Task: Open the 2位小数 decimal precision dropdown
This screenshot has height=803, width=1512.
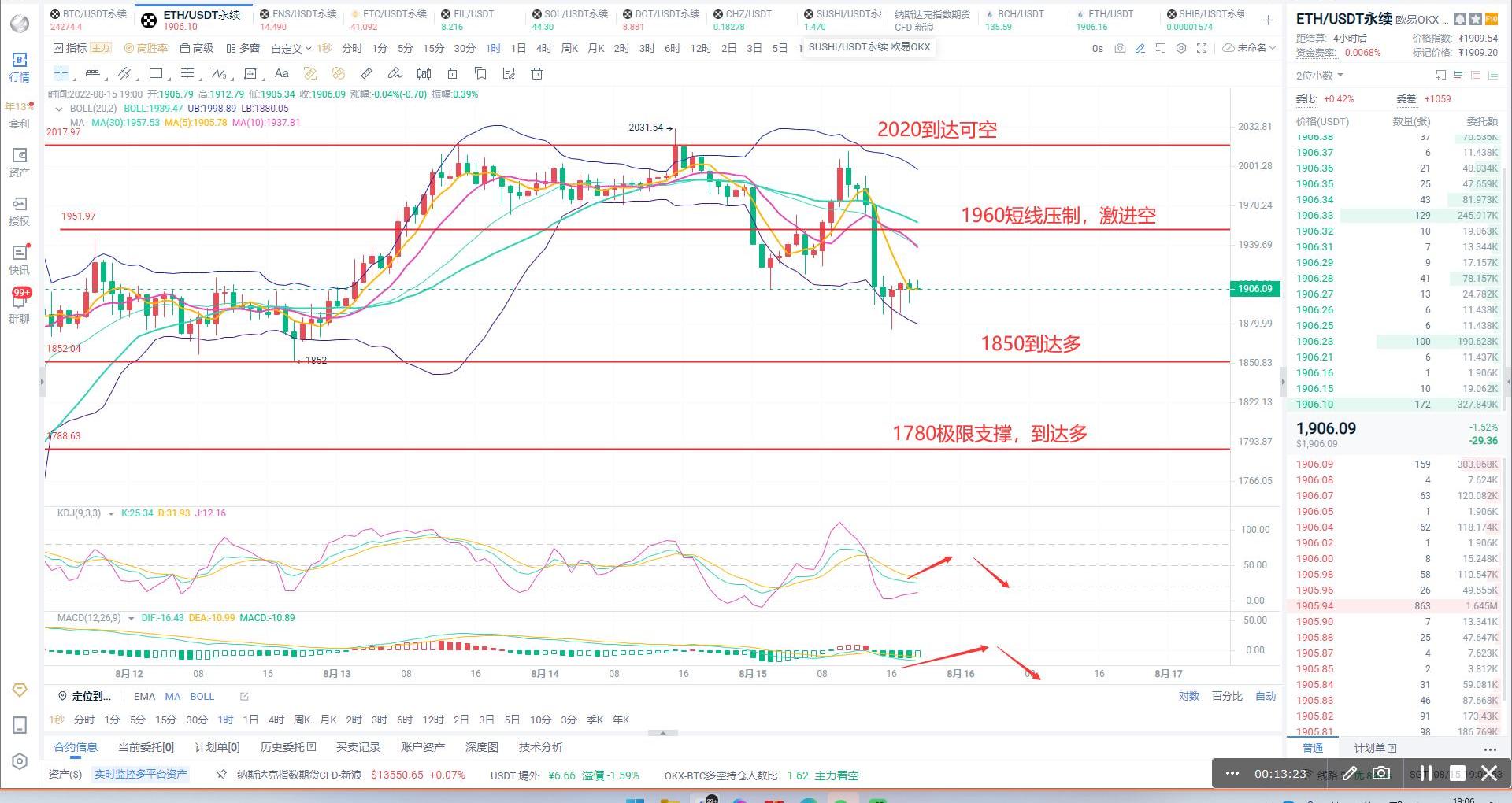Action: click(x=1319, y=76)
